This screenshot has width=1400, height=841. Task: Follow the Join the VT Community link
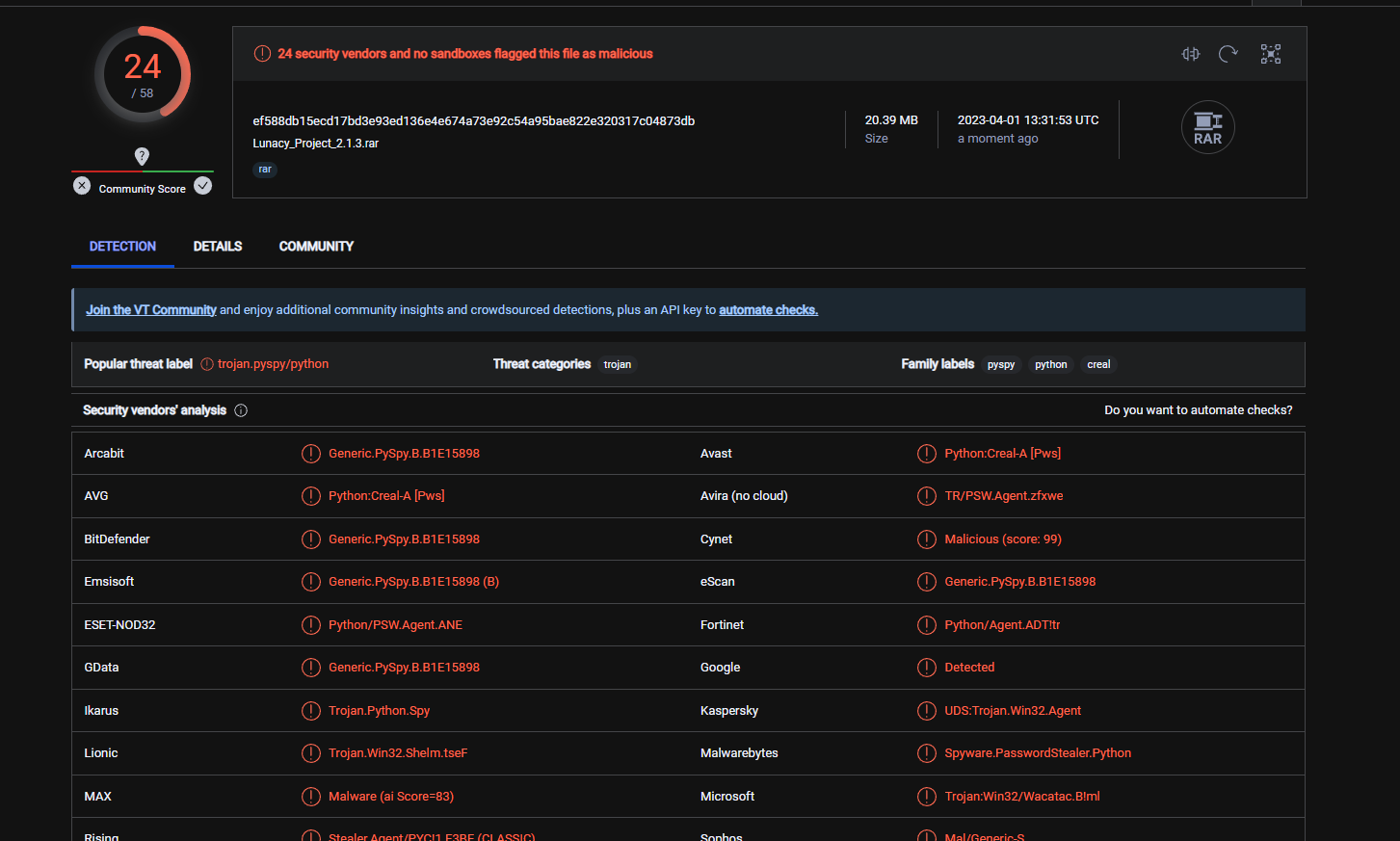[151, 310]
